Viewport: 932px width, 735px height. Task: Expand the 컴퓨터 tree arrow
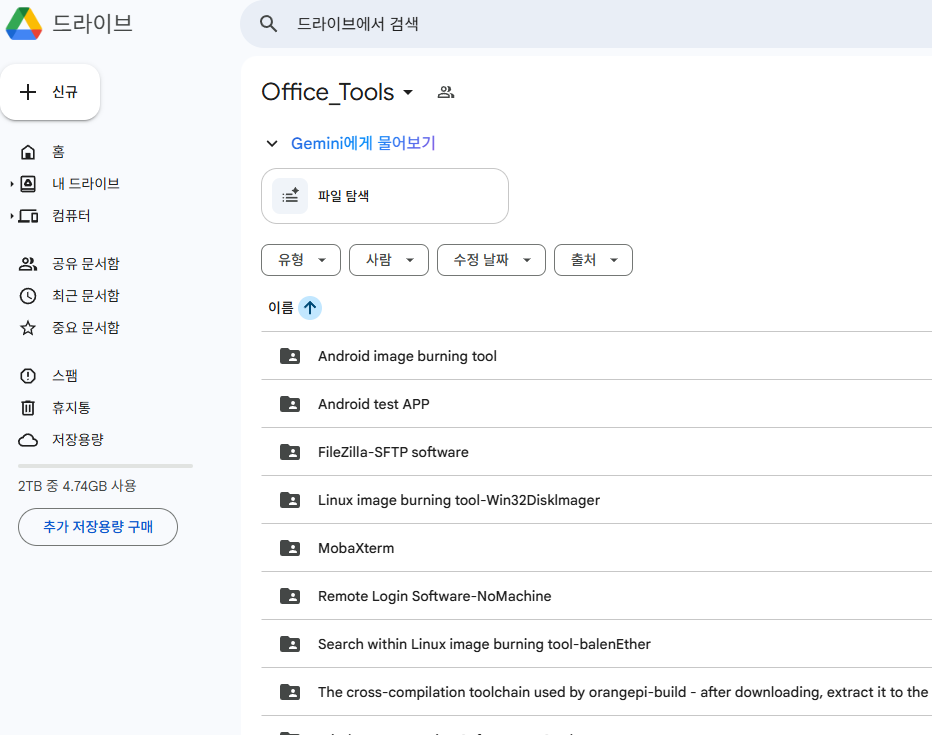[11, 216]
